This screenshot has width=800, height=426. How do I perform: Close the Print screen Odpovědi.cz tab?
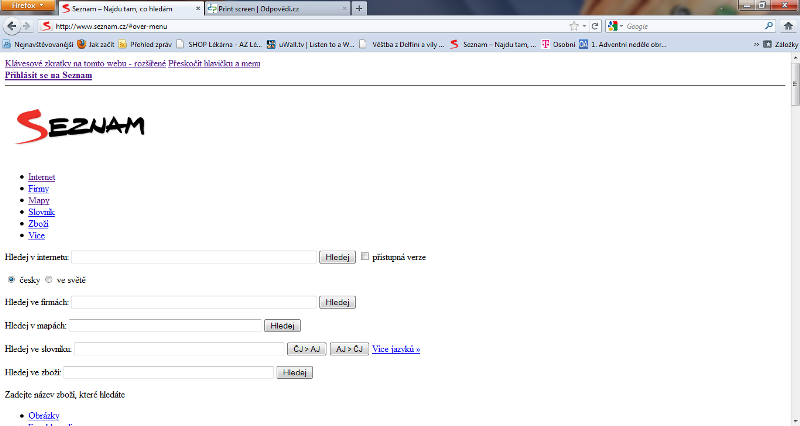(344, 9)
